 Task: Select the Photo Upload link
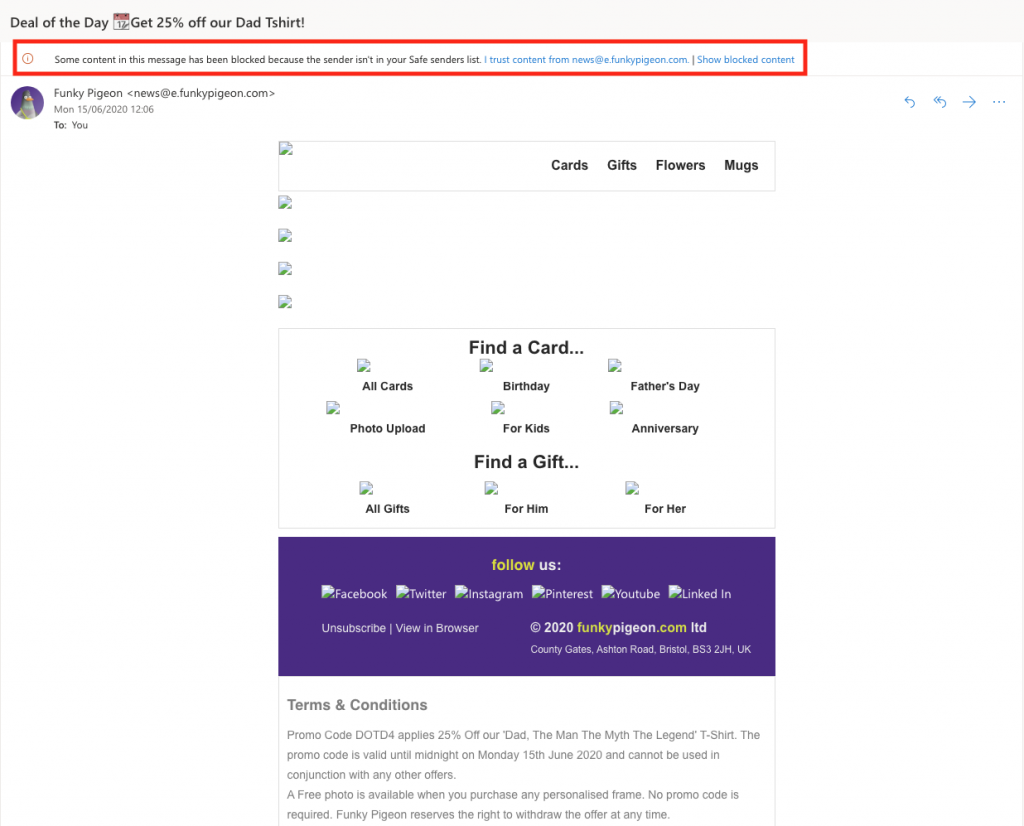pos(387,428)
